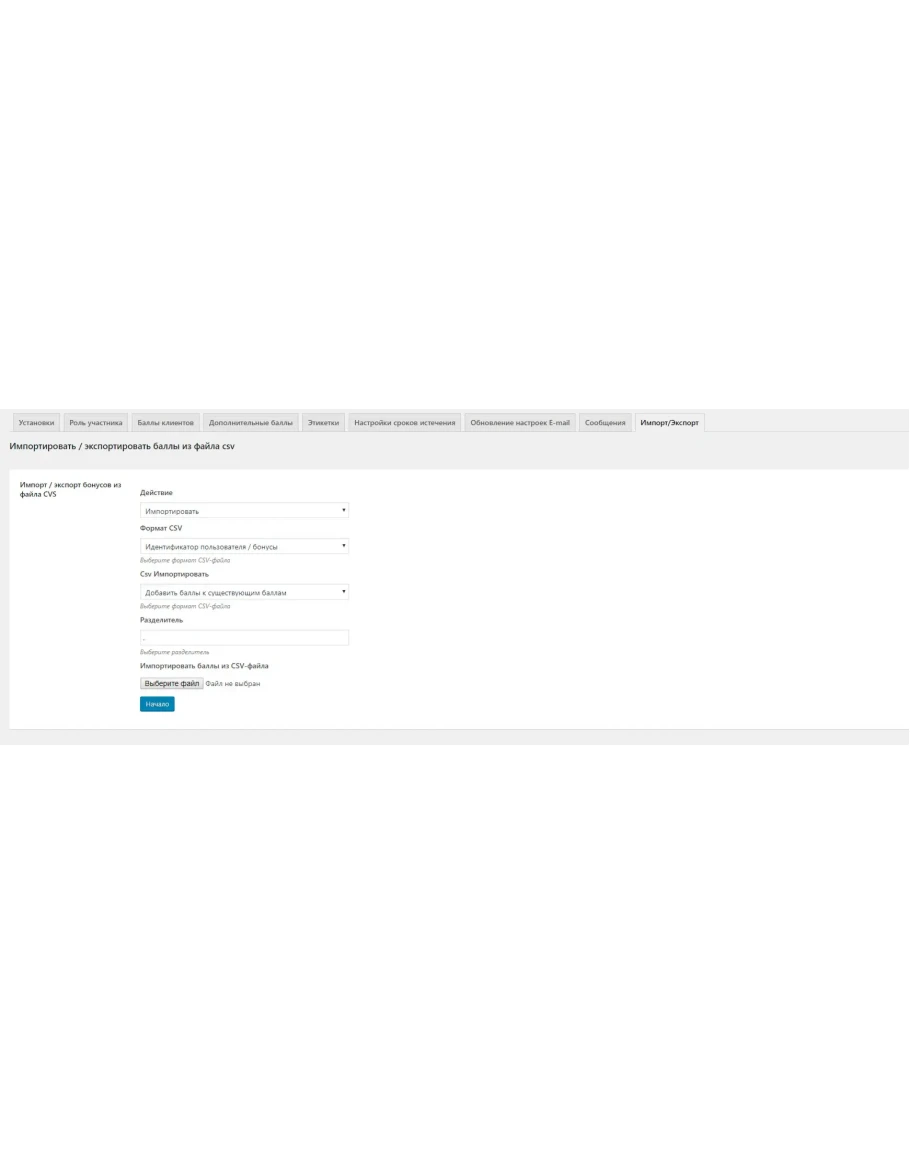Select the Импорт/Экспорт tab
This screenshot has height=1155, width=910.
coord(670,423)
